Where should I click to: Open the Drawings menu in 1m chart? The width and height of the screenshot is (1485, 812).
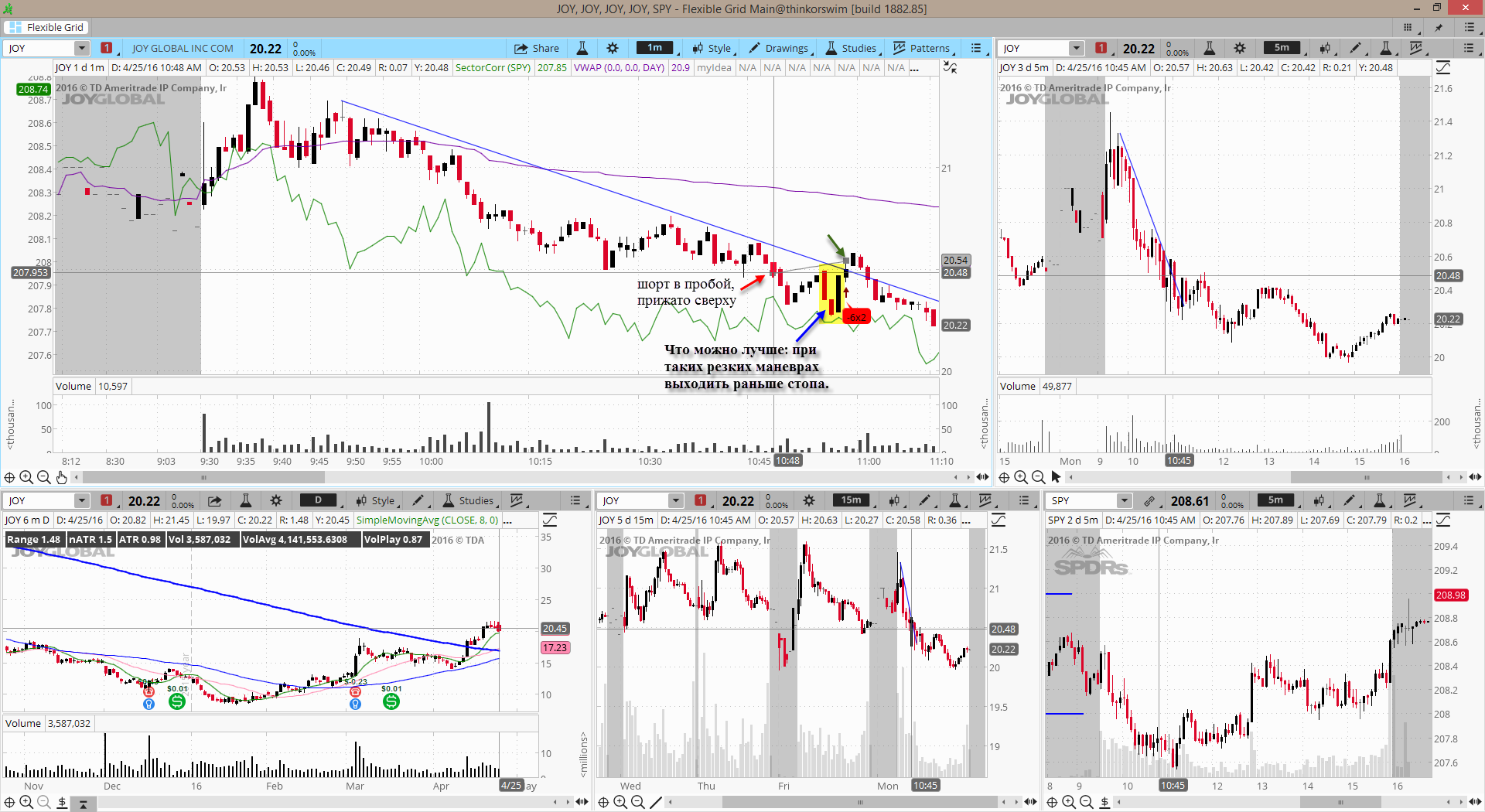pyautogui.click(x=779, y=48)
